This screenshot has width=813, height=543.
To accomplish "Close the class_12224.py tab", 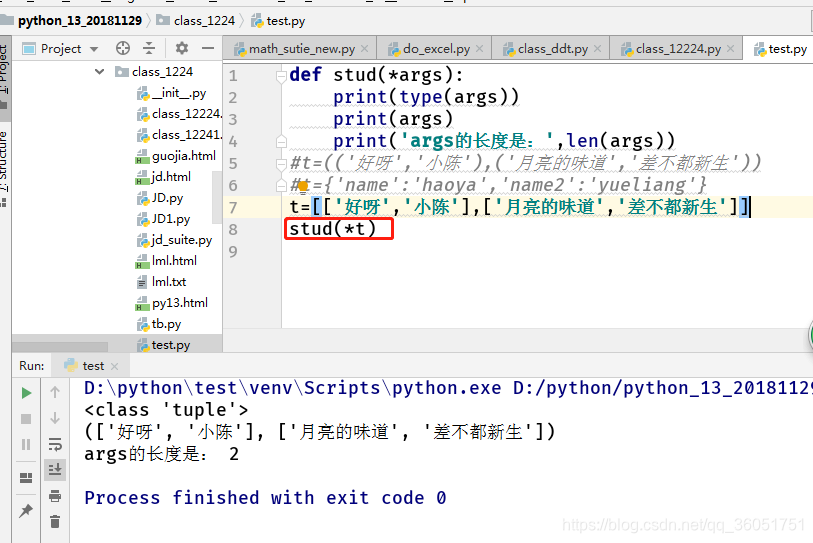I will pos(731,49).
